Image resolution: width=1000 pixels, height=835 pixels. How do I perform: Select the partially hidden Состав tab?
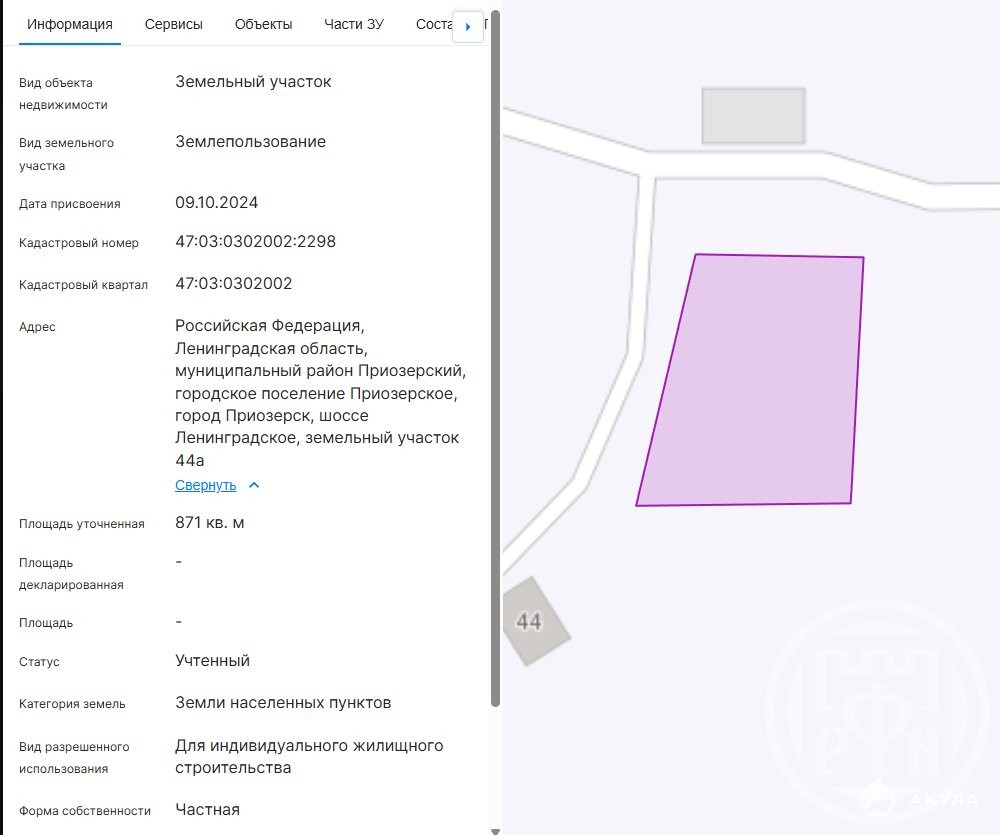click(x=434, y=25)
